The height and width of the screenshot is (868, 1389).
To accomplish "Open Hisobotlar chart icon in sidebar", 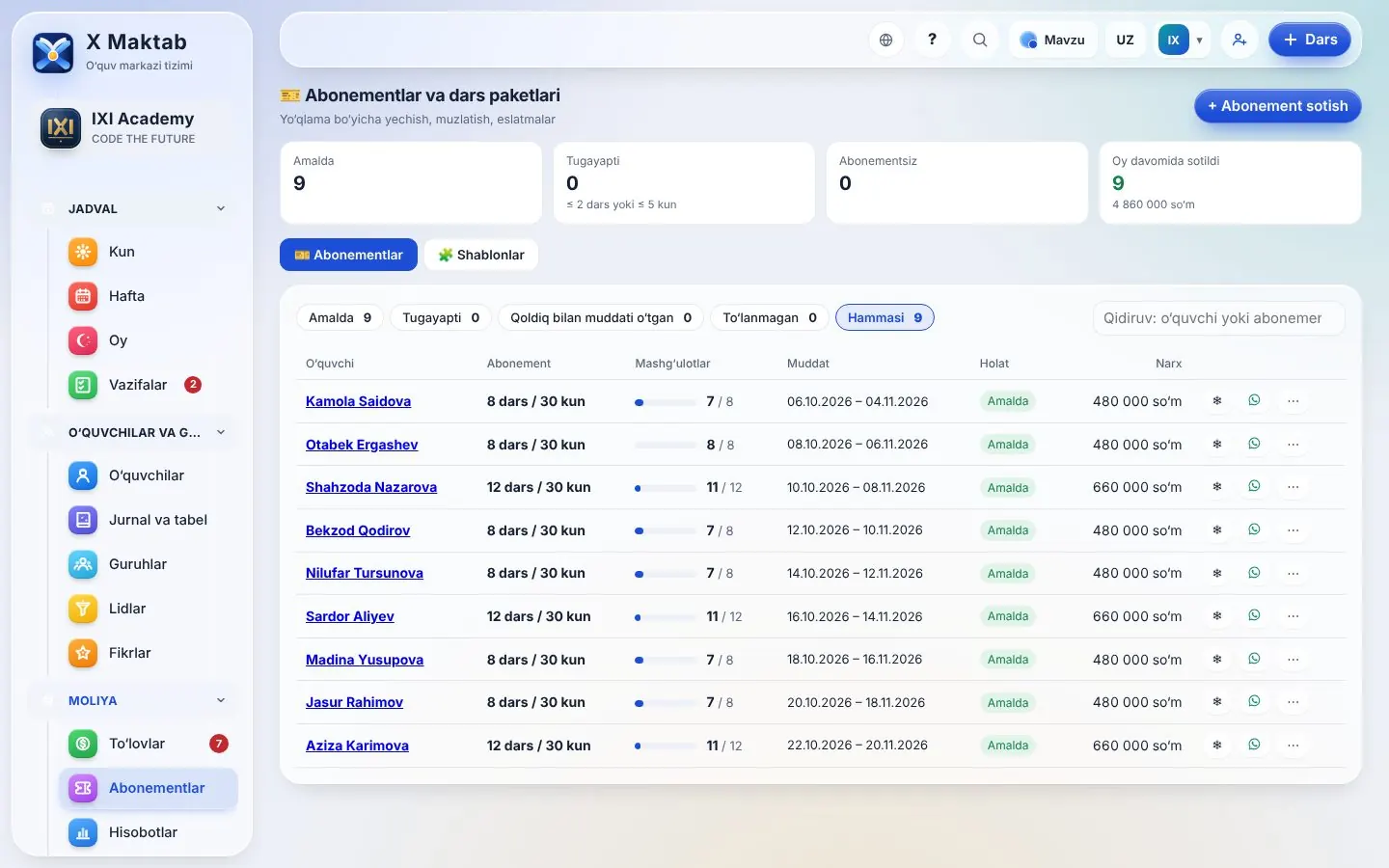I will [83, 832].
